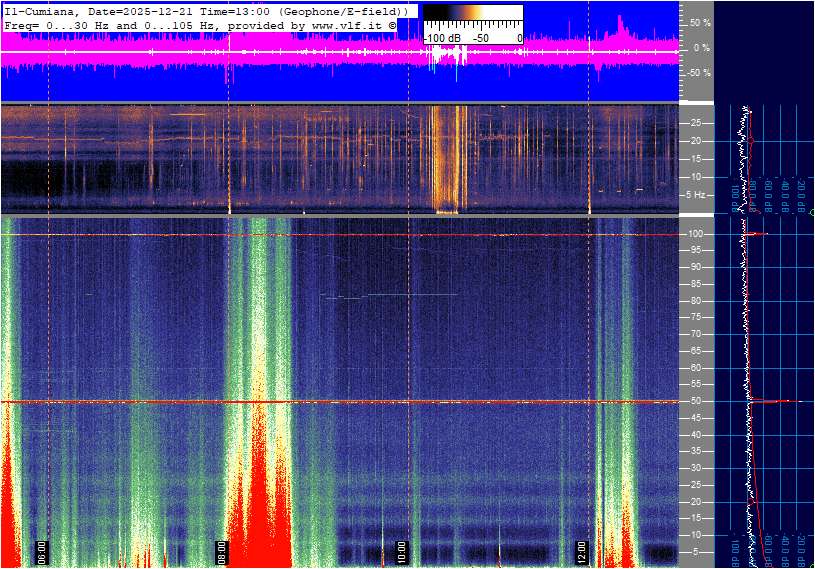Click the -50 % amplitude scale label
The height and width of the screenshot is (569, 815).
tap(698, 73)
